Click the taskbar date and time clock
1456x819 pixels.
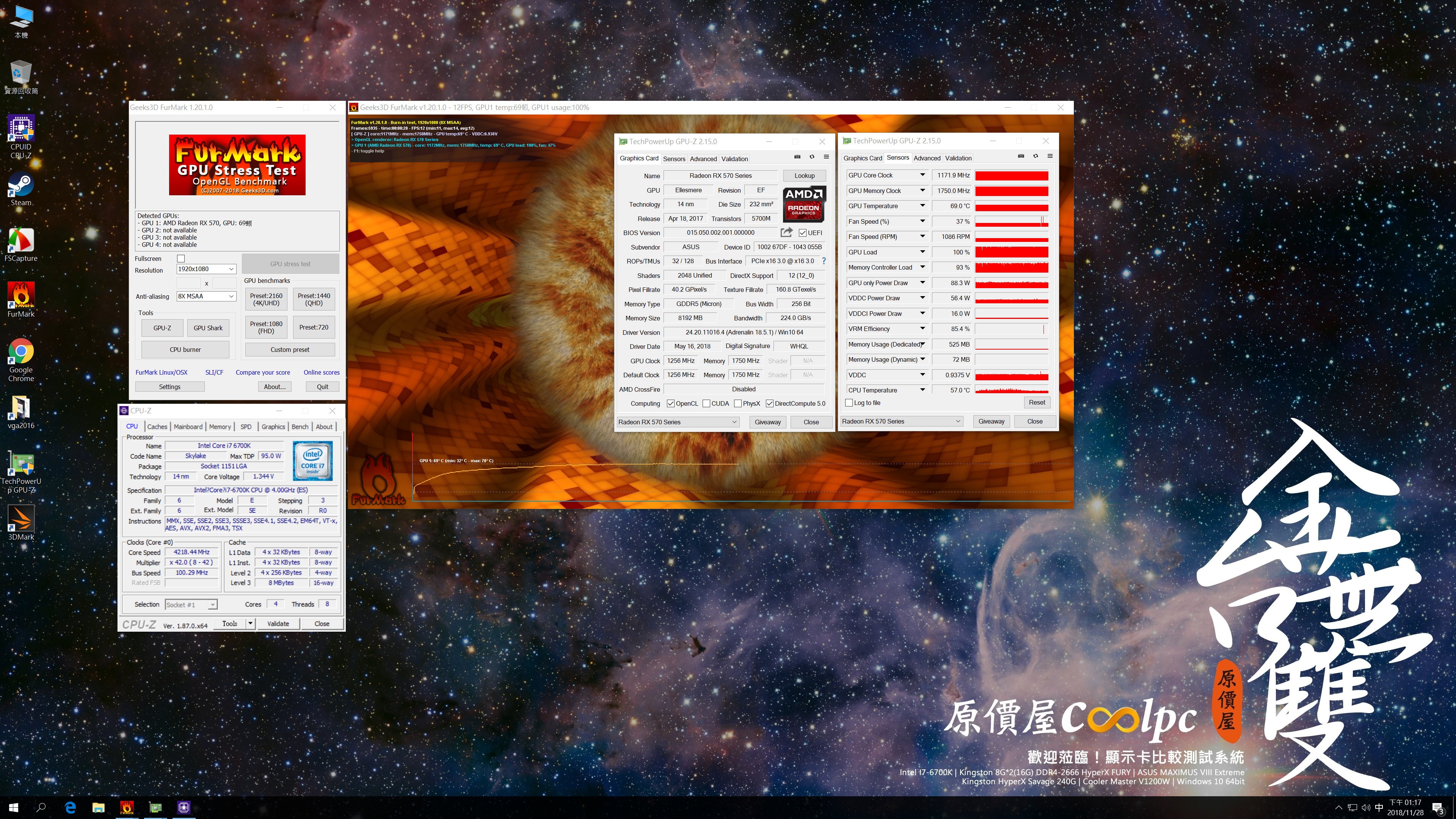coord(1405,808)
